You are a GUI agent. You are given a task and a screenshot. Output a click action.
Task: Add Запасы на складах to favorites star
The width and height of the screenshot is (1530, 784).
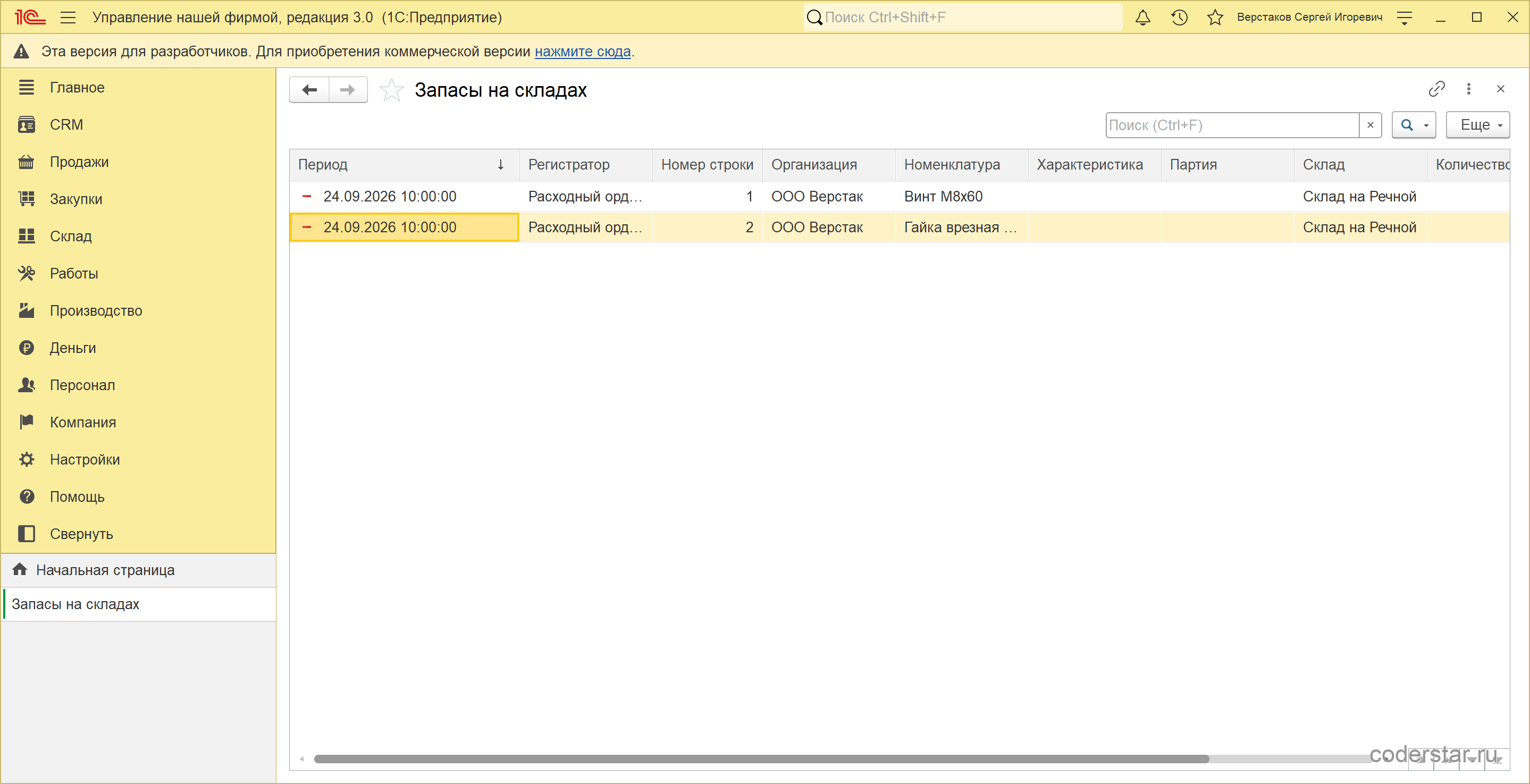(x=391, y=90)
